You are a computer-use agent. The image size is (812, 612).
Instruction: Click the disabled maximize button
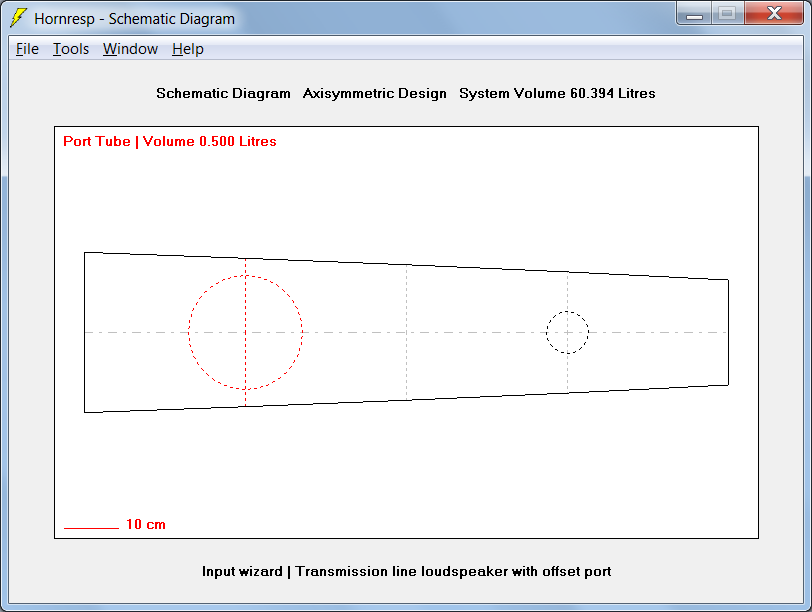pyautogui.click(x=728, y=13)
